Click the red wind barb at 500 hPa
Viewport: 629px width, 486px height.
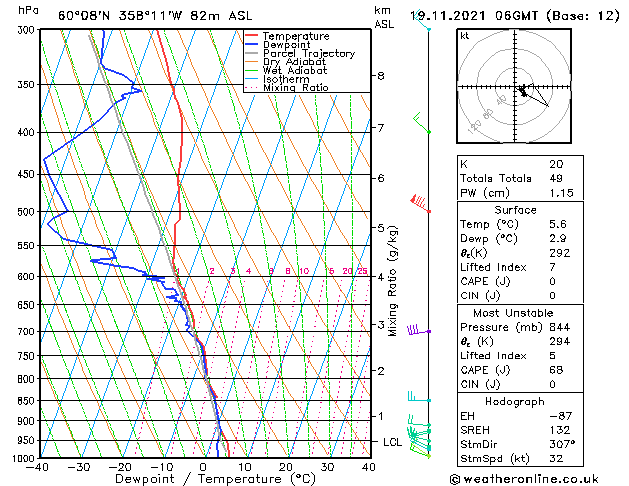(420, 203)
